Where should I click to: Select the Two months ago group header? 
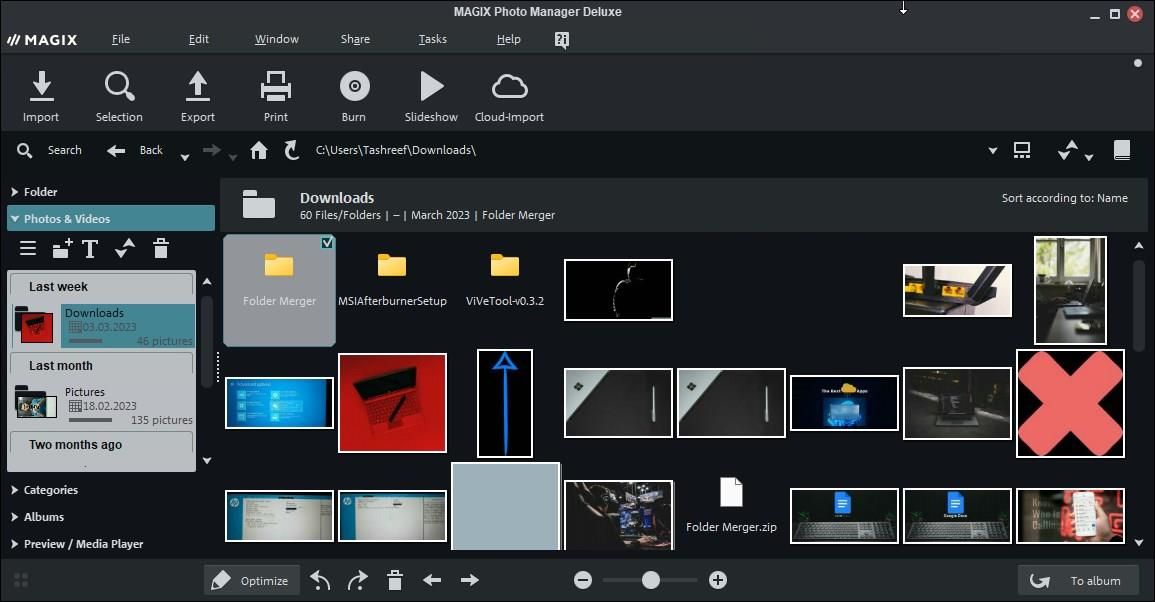(x=101, y=444)
